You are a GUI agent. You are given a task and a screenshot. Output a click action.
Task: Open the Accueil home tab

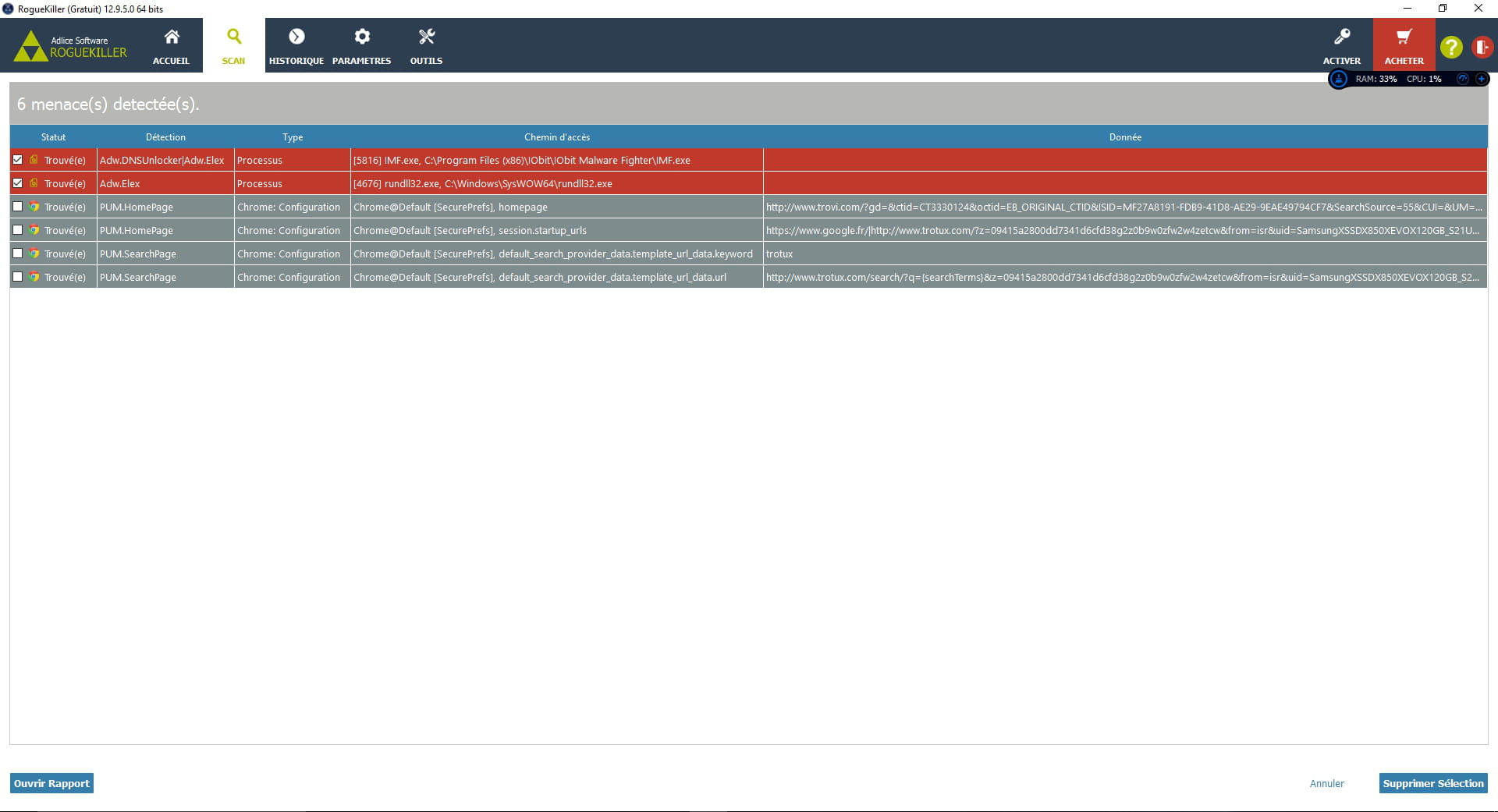[171, 46]
